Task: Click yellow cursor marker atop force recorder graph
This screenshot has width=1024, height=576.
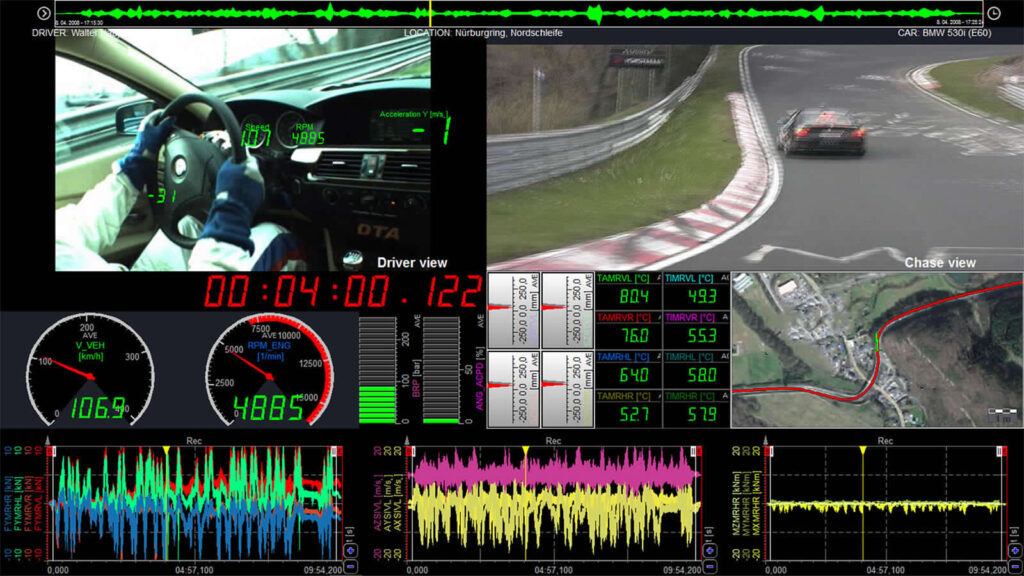Action: (x=165, y=452)
